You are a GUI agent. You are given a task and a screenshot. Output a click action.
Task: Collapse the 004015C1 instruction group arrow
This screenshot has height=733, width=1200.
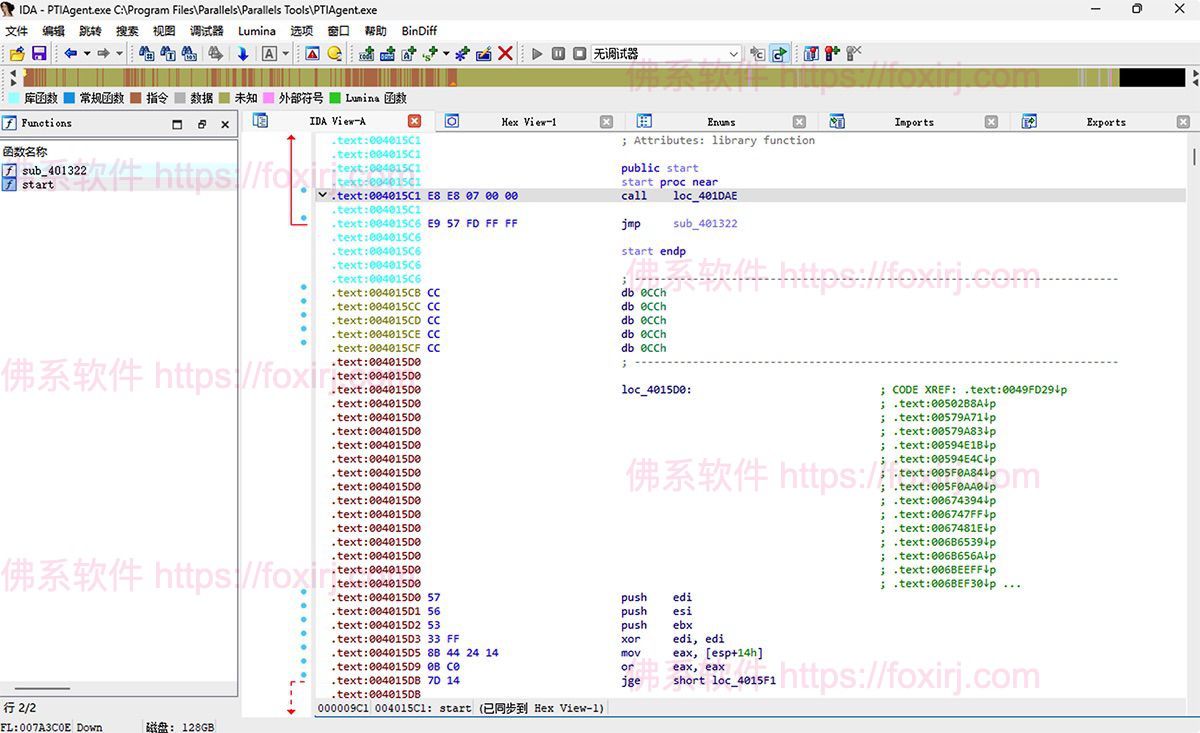[322, 196]
